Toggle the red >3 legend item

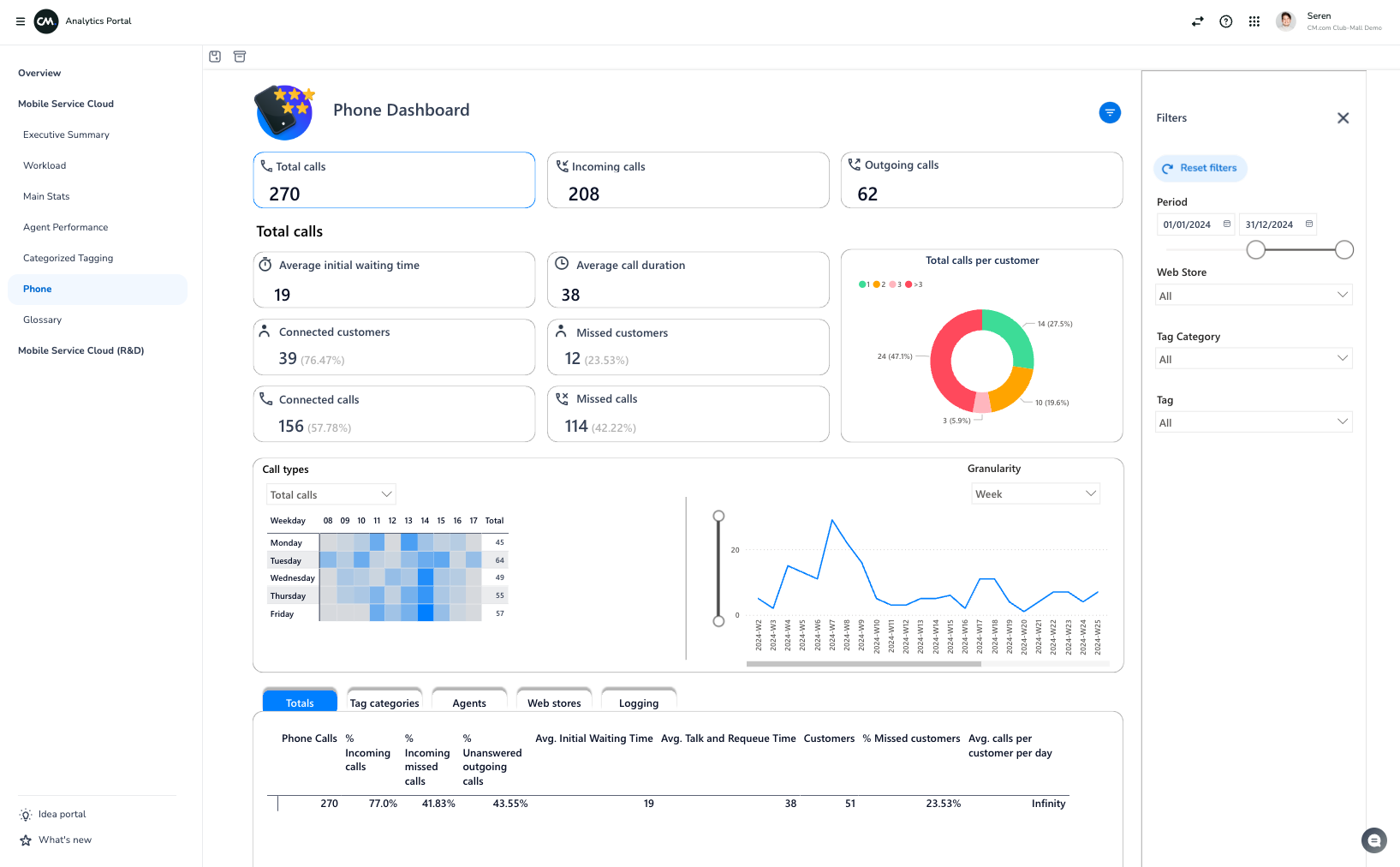point(913,284)
